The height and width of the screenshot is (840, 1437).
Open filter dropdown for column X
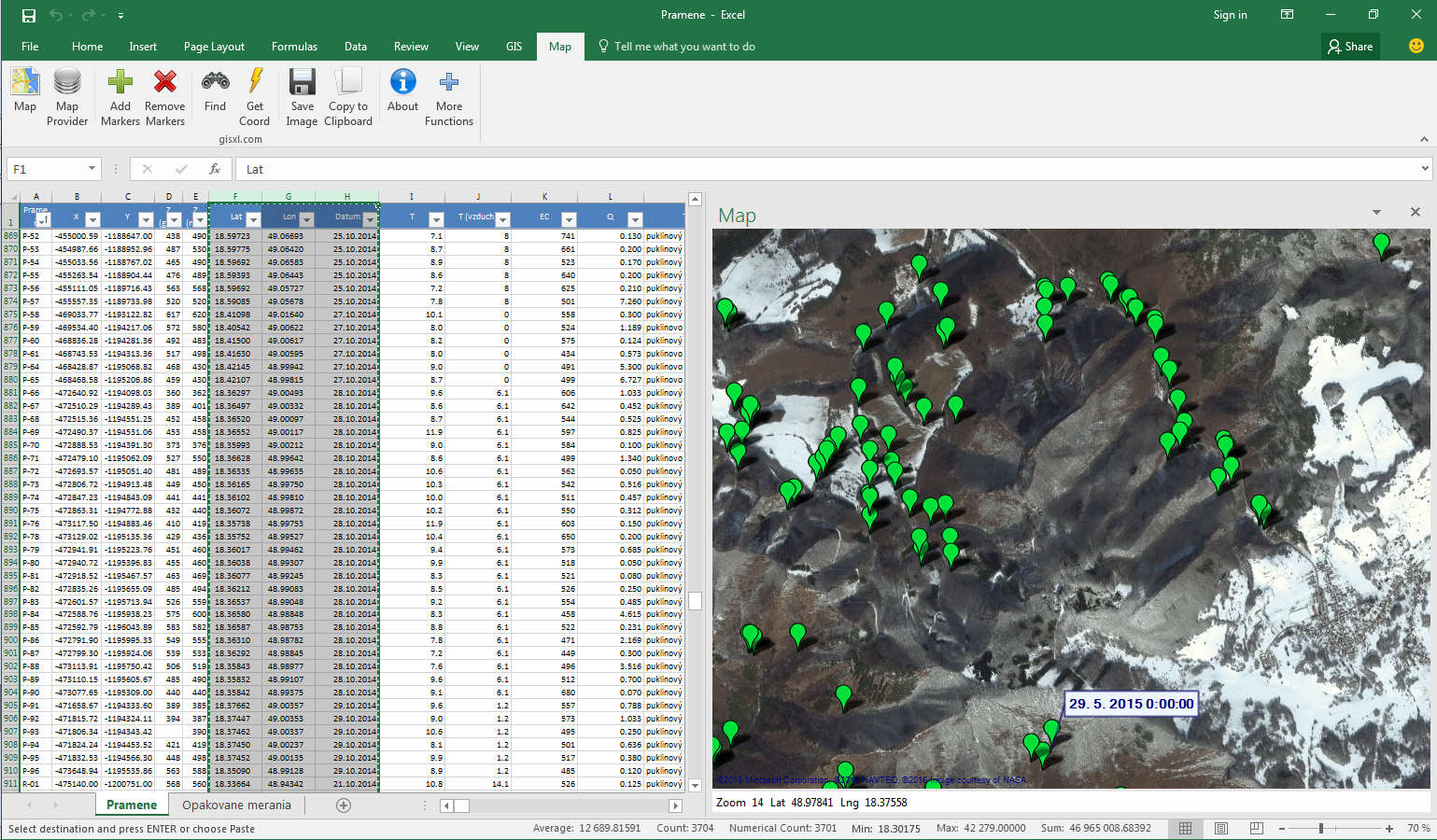pos(92,219)
